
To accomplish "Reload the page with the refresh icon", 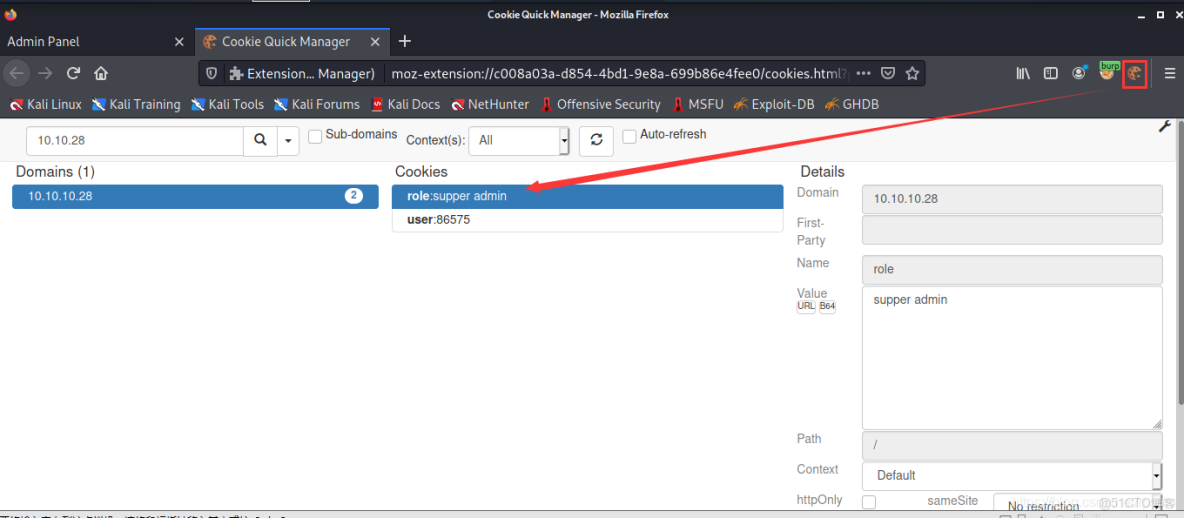I will pos(73,73).
